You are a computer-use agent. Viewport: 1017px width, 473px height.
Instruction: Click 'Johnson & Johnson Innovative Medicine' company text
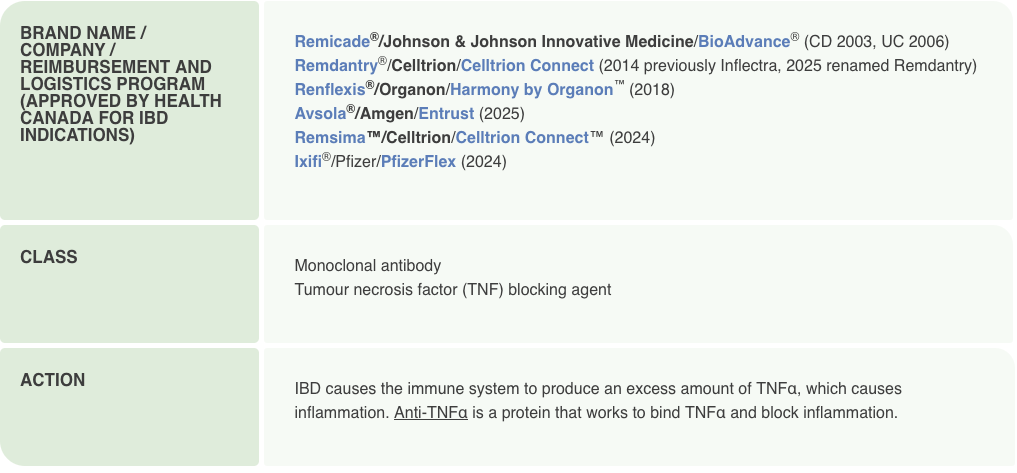tap(538, 42)
